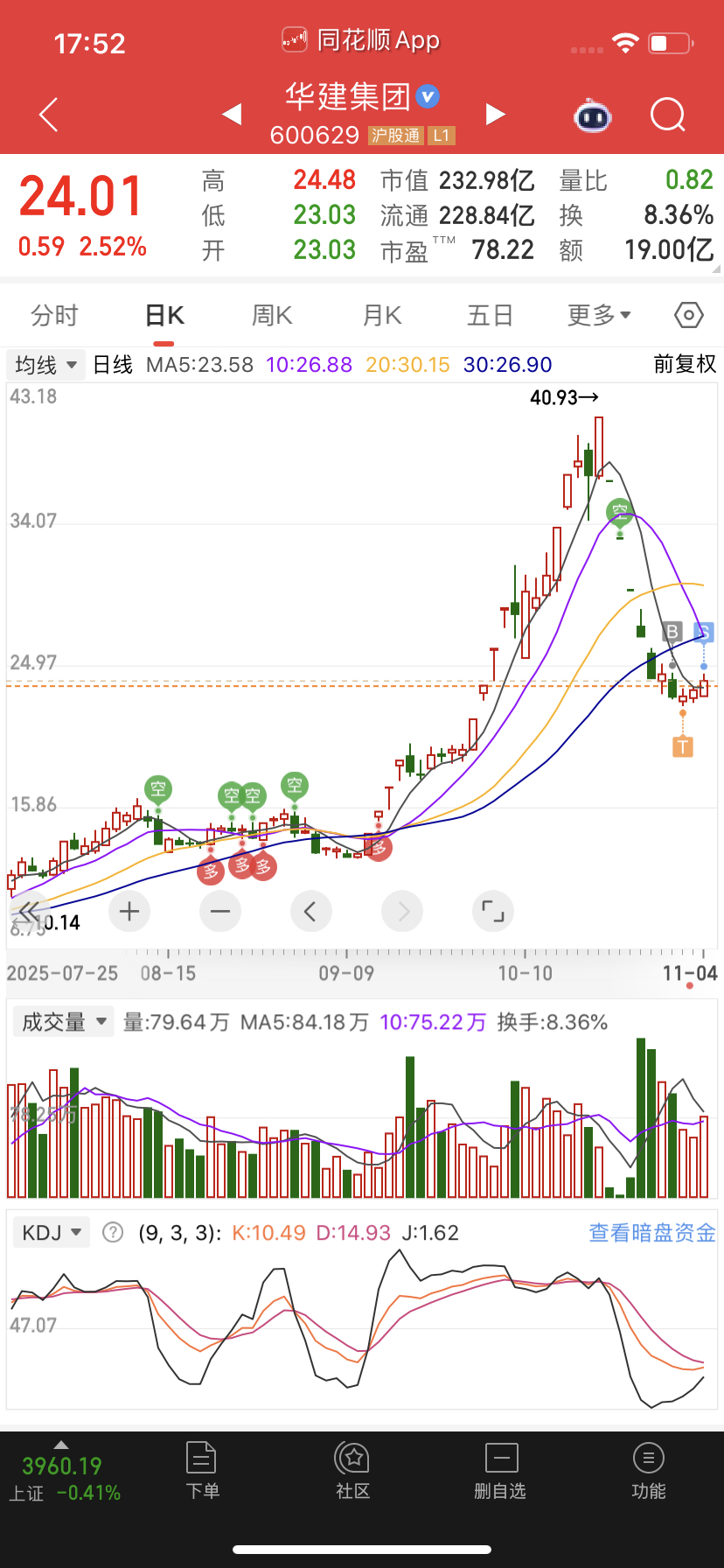
Task: Switch to 五日 tab
Action: pos(490,315)
